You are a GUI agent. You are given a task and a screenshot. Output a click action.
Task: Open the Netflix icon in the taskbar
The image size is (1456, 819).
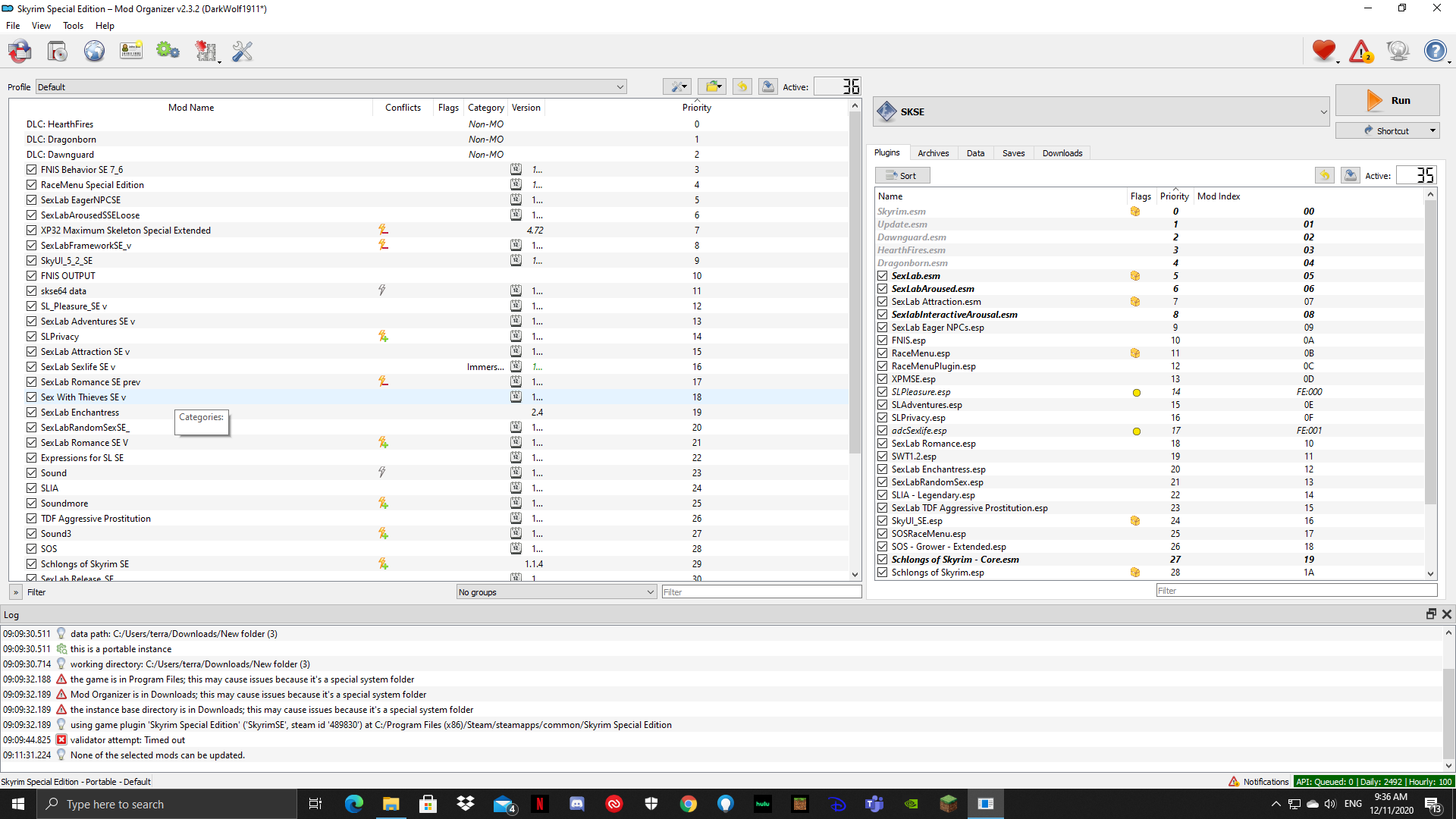(540, 804)
